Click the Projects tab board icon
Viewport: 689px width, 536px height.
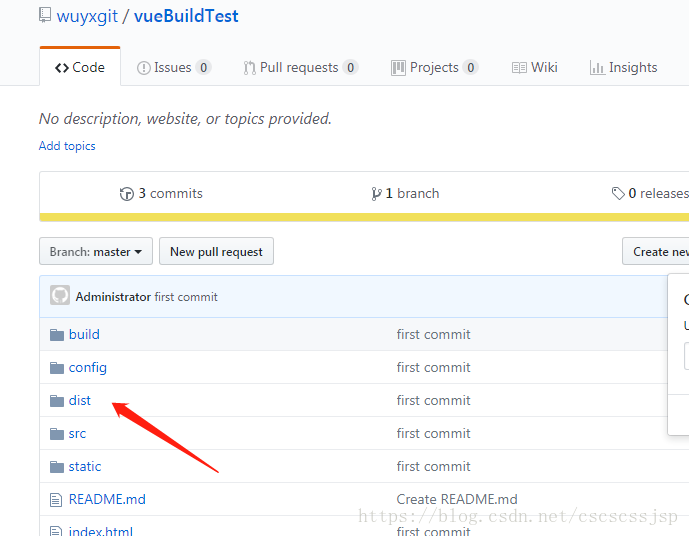tap(398, 68)
